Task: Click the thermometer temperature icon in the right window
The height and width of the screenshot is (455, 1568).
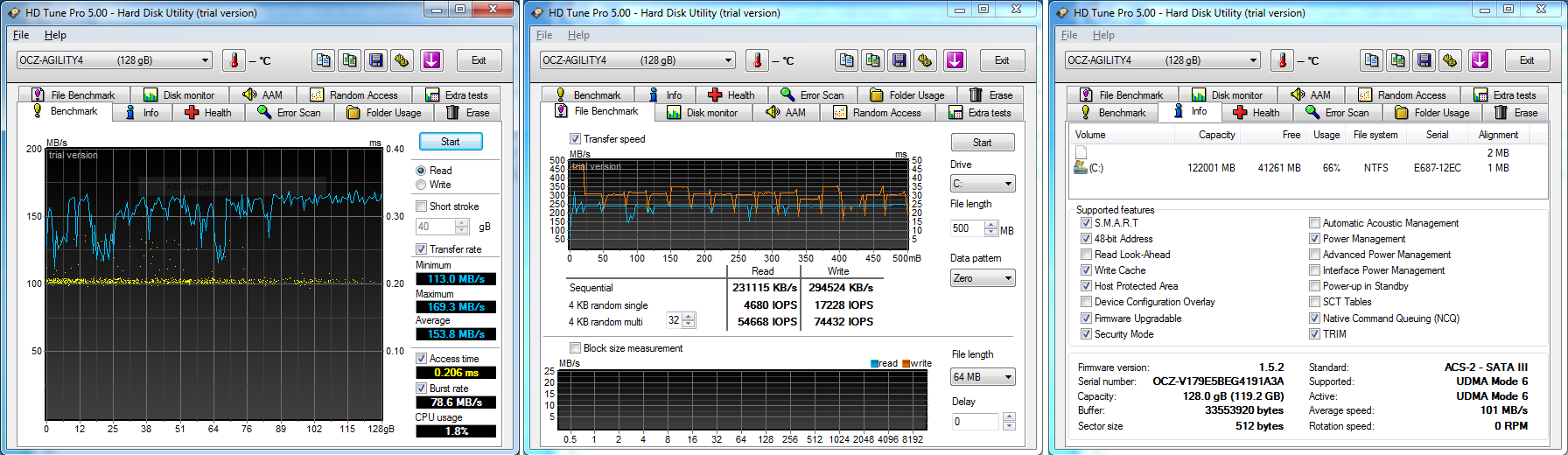Action: click(1282, 60)
